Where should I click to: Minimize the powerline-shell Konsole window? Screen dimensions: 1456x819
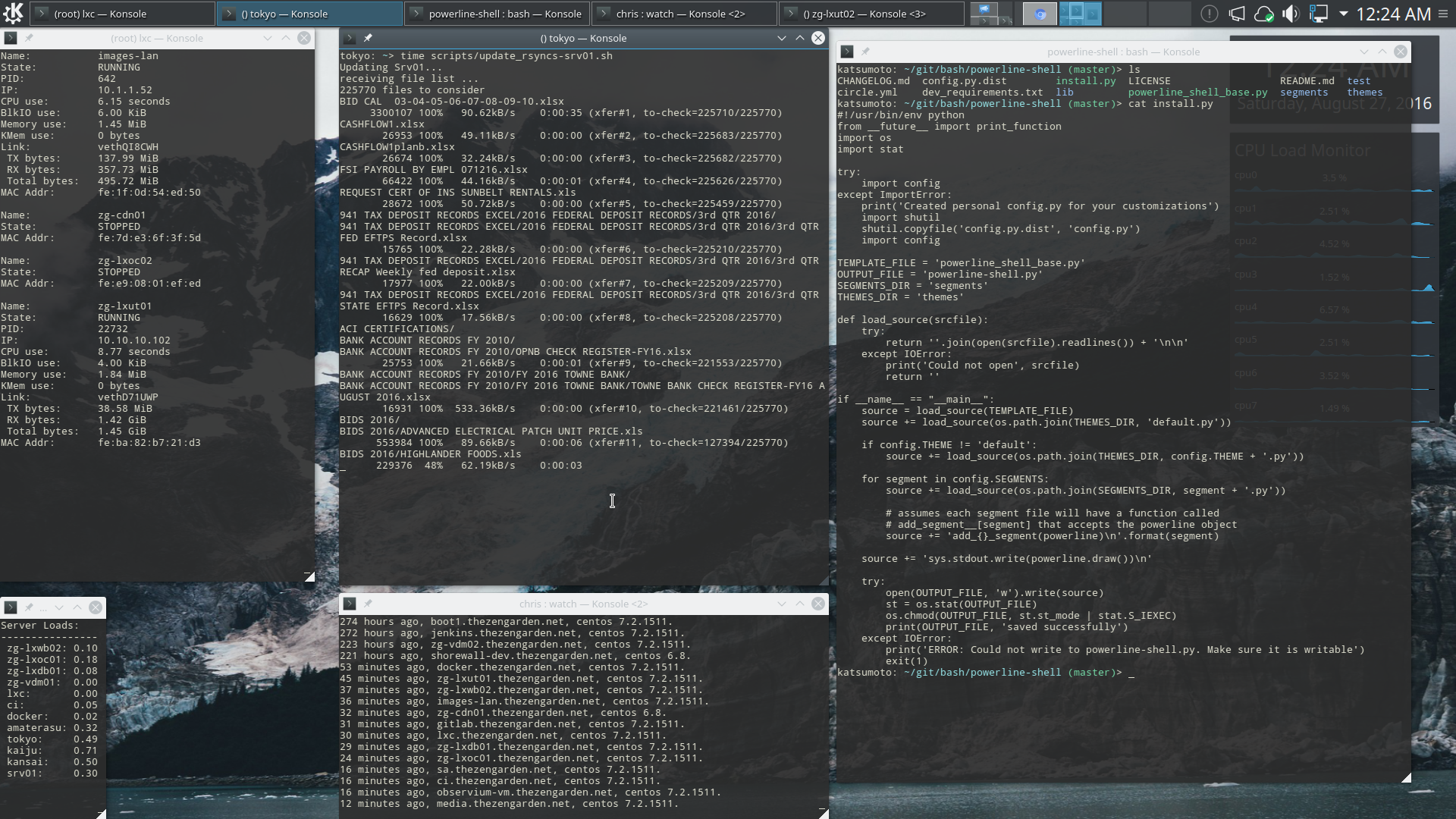tap(1364, 52)
